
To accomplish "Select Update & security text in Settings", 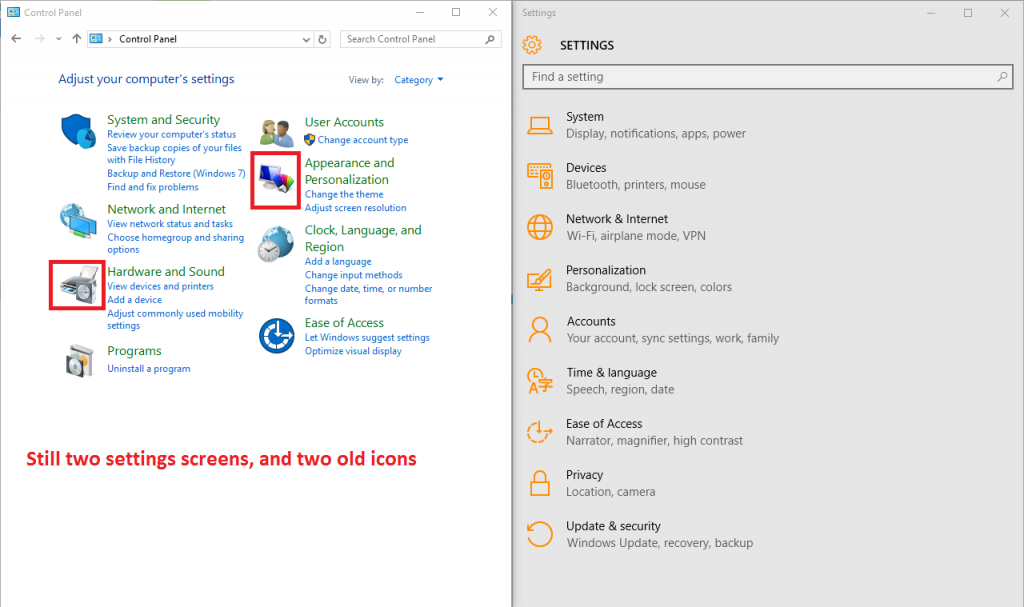I will [x=613, y=526].
